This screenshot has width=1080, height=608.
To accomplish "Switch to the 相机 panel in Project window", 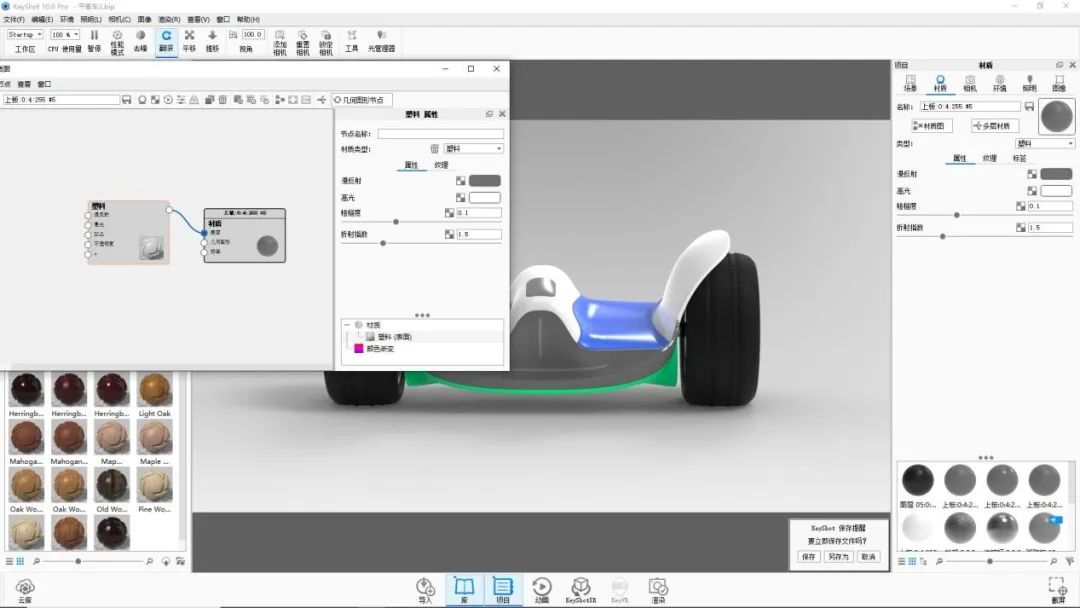I will 970,80.
